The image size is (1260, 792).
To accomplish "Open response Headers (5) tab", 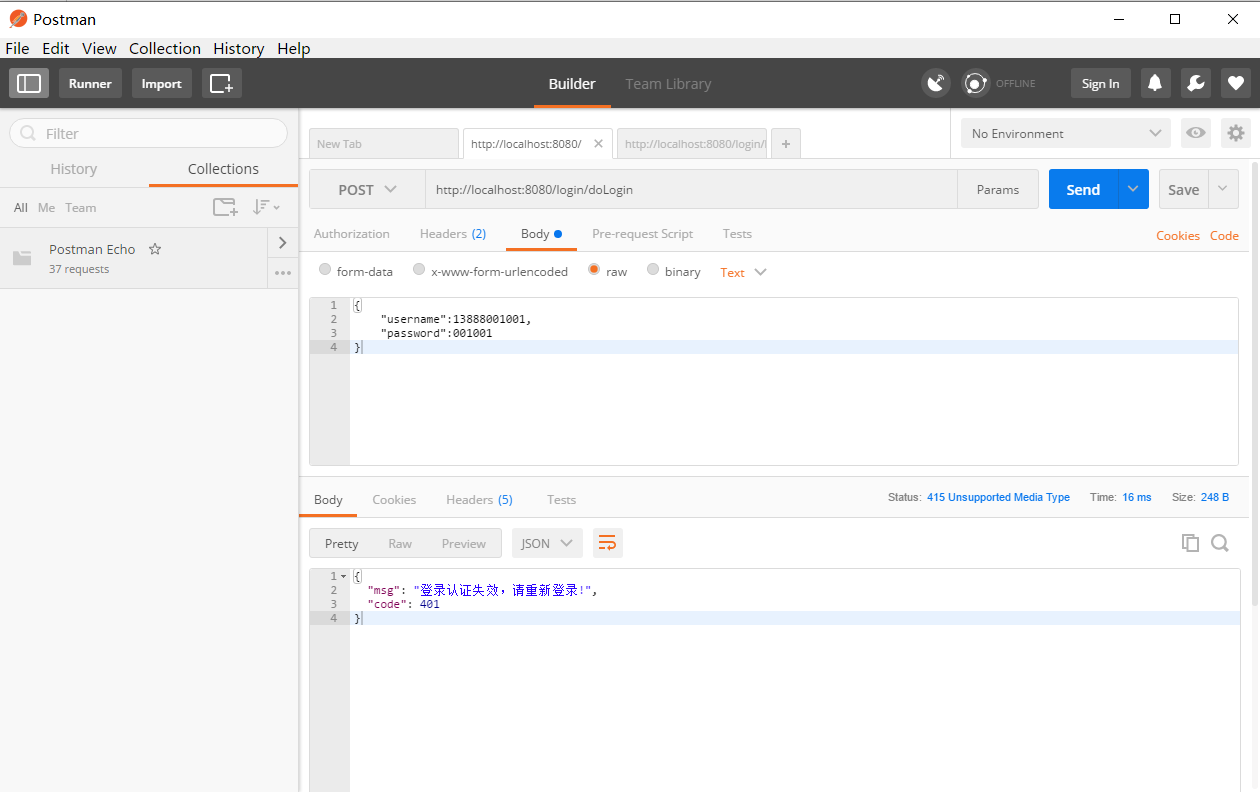I will point(479,499).
